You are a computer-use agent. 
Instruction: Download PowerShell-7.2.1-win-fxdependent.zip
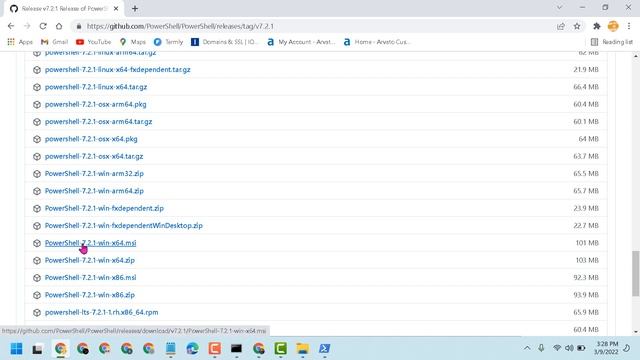click(x=104, y=208)
